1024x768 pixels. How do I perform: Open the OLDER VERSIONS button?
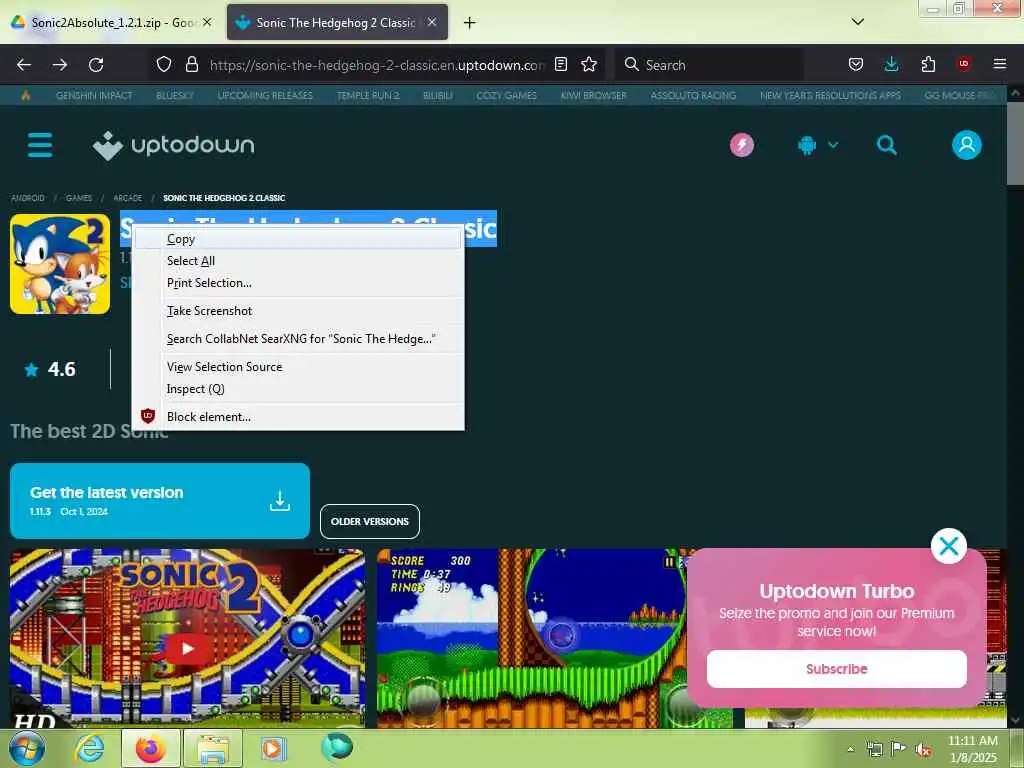pyautogui.click(x=370, y=521)
